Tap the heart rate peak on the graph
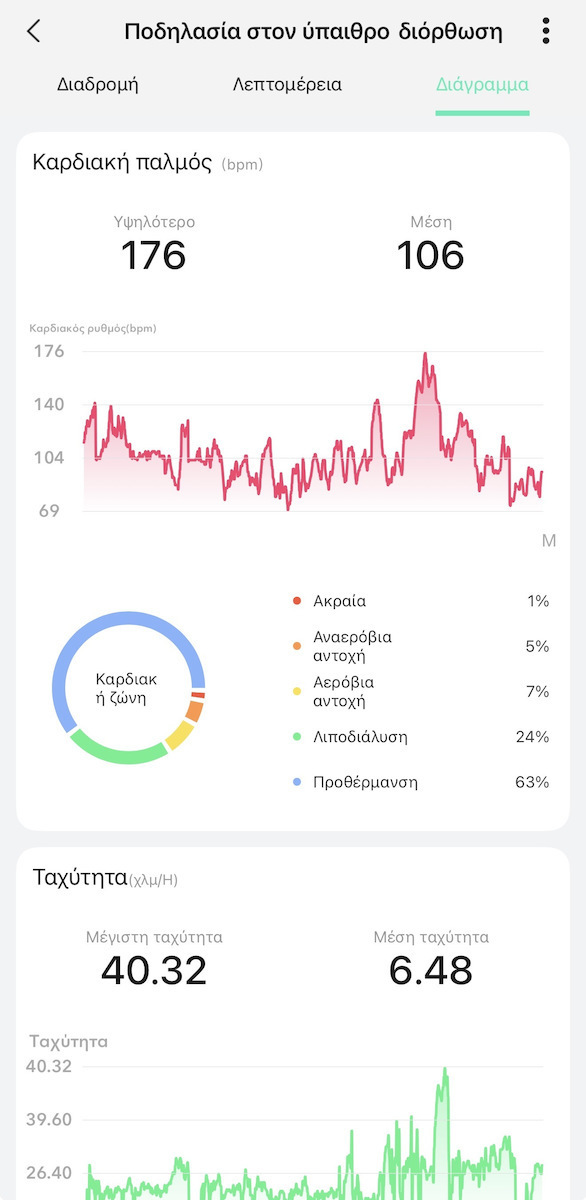This screenshot has width=586, height=1200. tap(425, 354)
